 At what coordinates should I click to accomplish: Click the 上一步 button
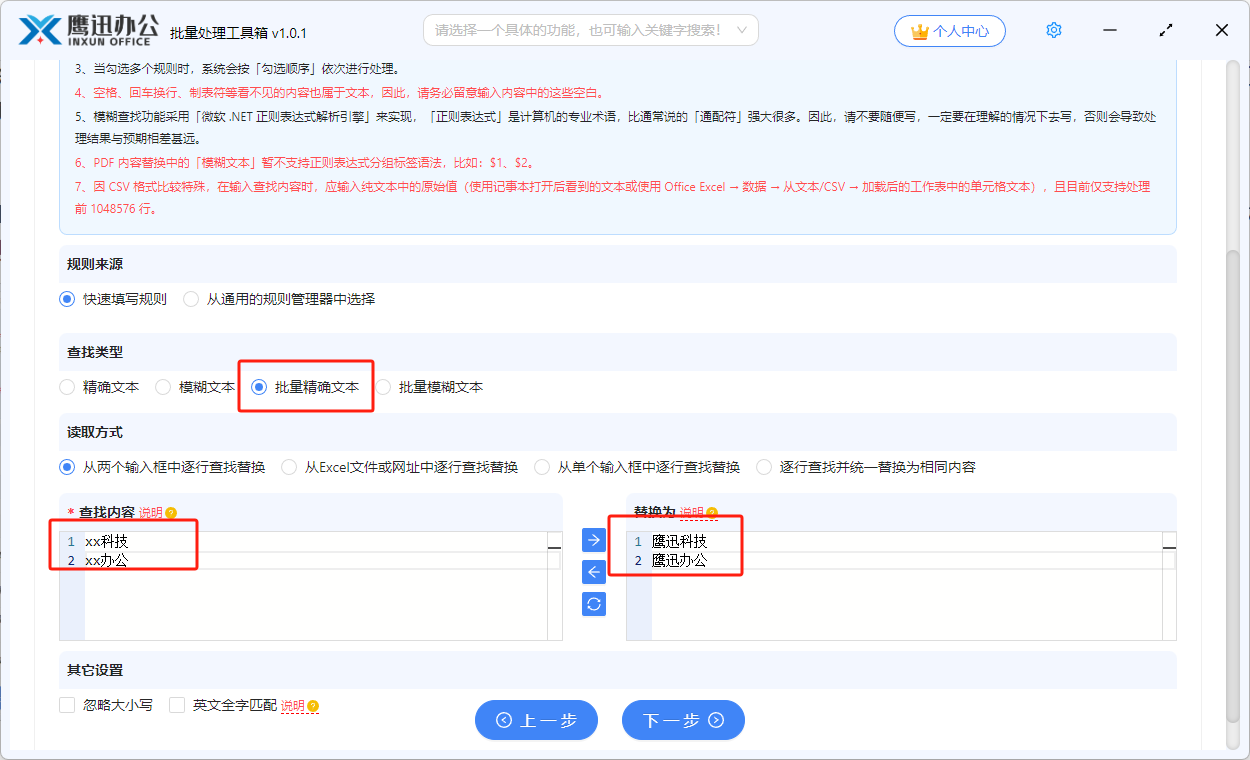(x=536, y=719)
